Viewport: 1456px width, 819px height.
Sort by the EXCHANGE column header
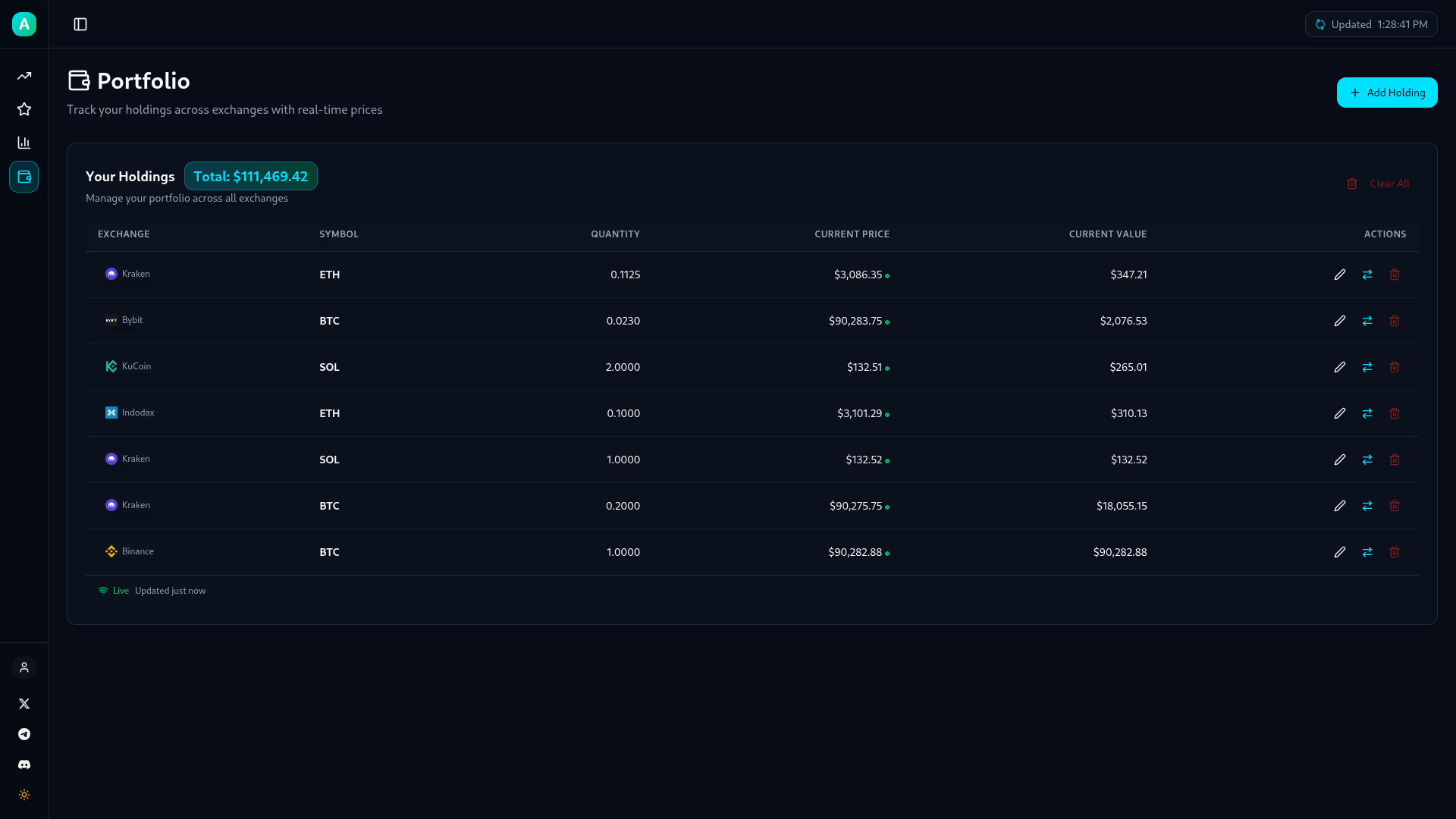[x=123, y=234]
